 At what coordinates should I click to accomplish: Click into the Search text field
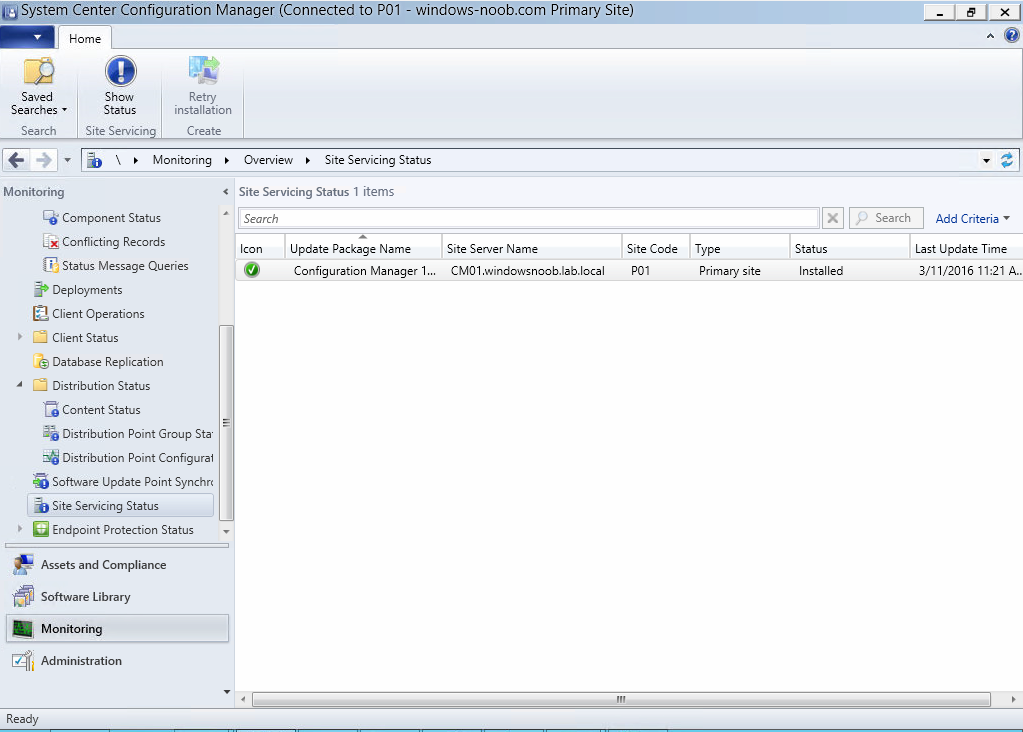528,219
